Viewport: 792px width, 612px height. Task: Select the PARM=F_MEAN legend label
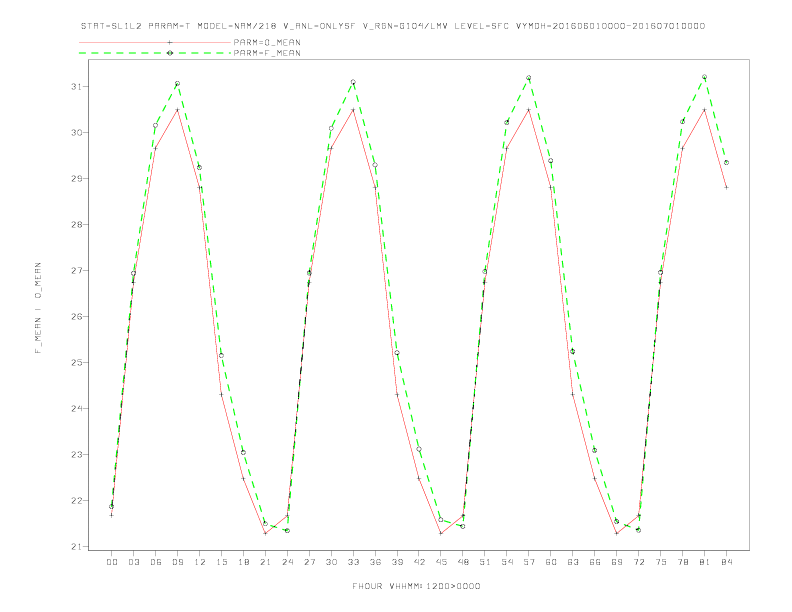(x=267, y=53)
